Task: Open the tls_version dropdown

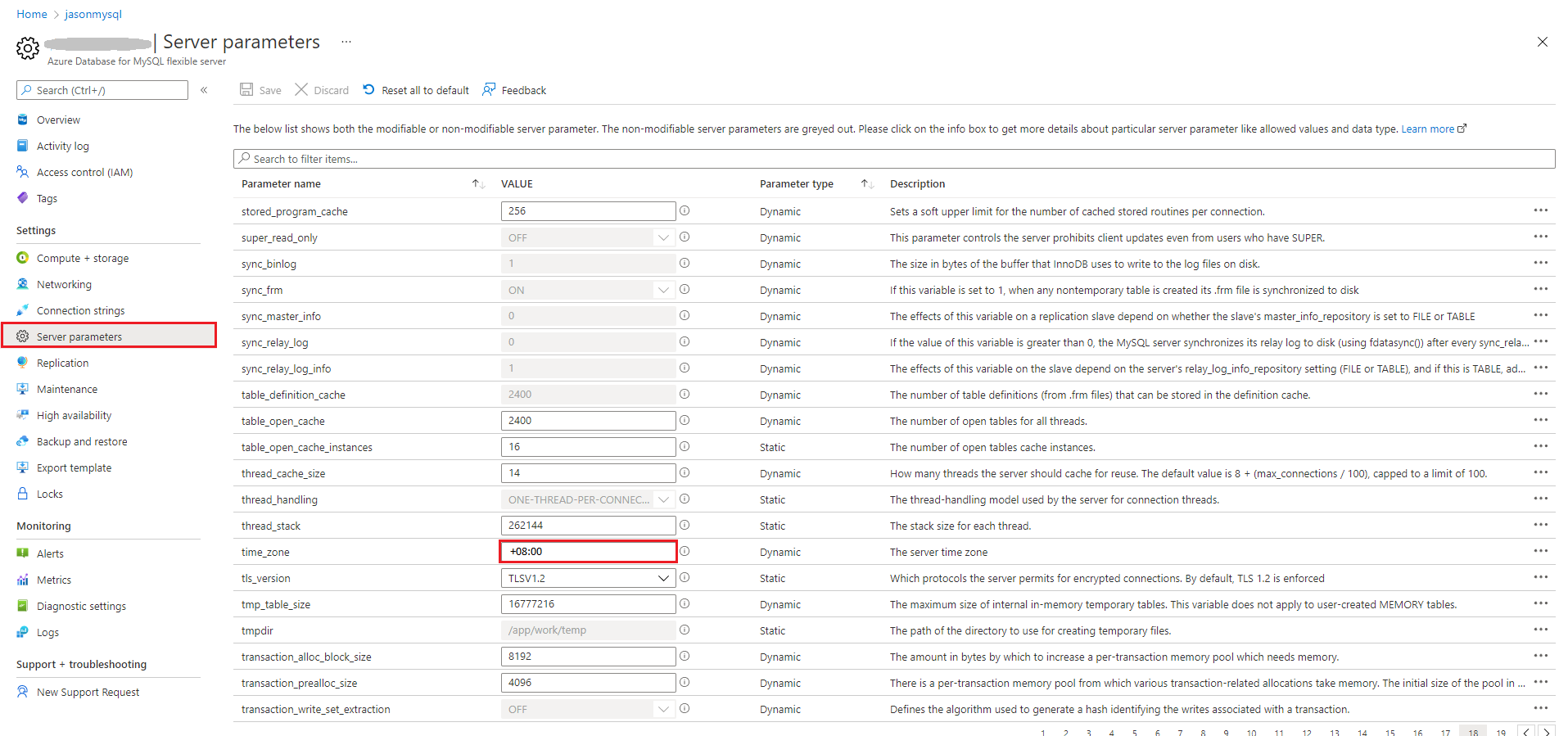Action: pyautogui.click(x=662, y=578)
